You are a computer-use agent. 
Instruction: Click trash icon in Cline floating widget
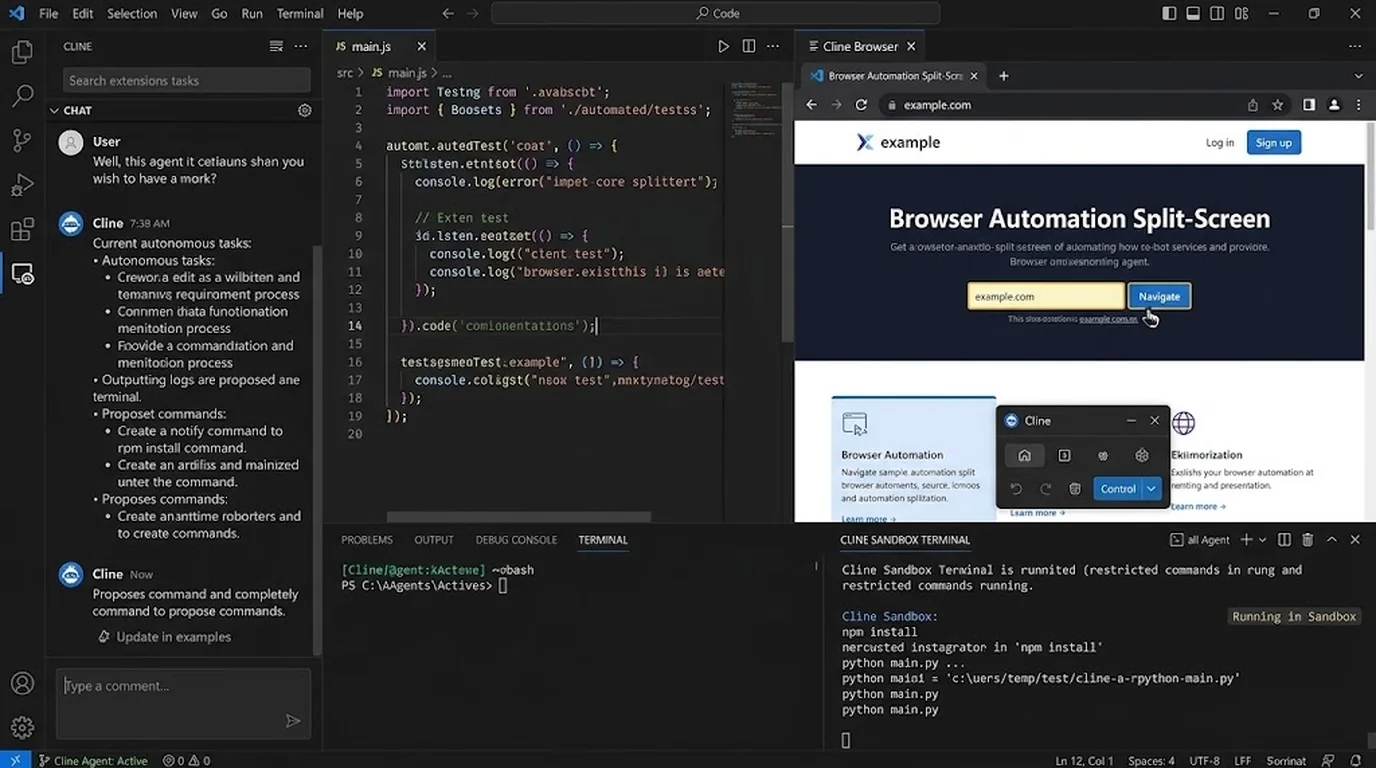1075,489
